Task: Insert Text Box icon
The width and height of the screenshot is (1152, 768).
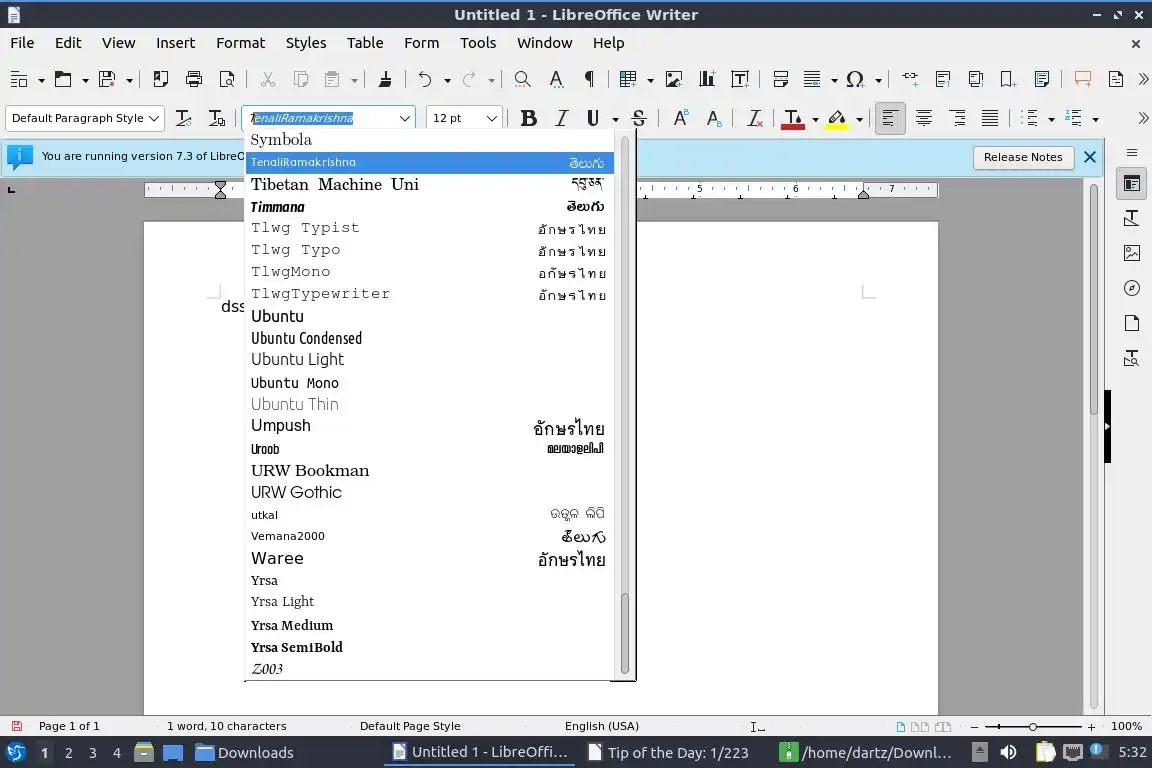Action: click(741, 79)
